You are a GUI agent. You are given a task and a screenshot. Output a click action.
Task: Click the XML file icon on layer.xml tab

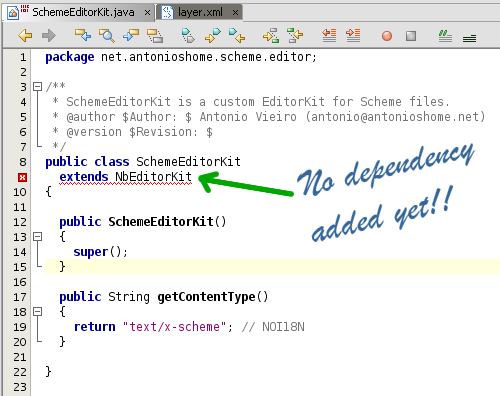167,13
